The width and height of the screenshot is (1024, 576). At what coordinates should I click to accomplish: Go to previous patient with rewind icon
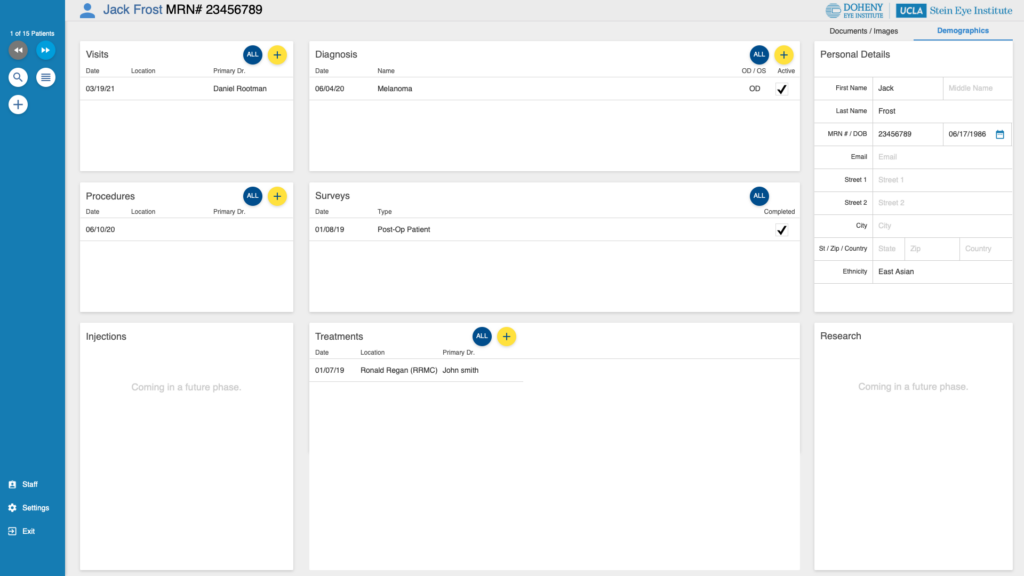[x=18, y=50]
